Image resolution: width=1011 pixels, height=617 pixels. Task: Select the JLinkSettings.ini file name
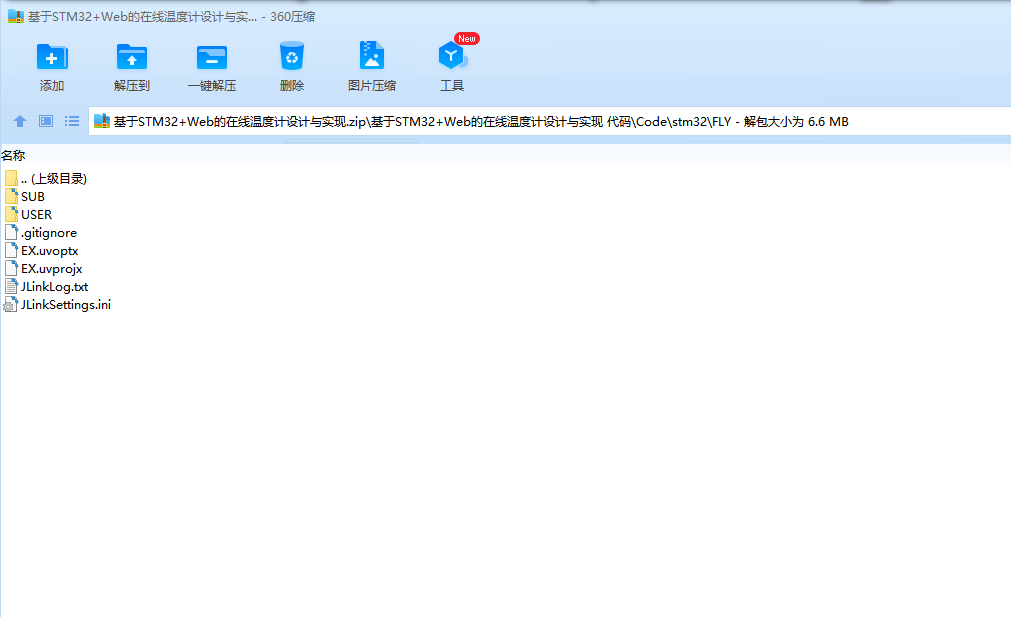pos(66,305)
